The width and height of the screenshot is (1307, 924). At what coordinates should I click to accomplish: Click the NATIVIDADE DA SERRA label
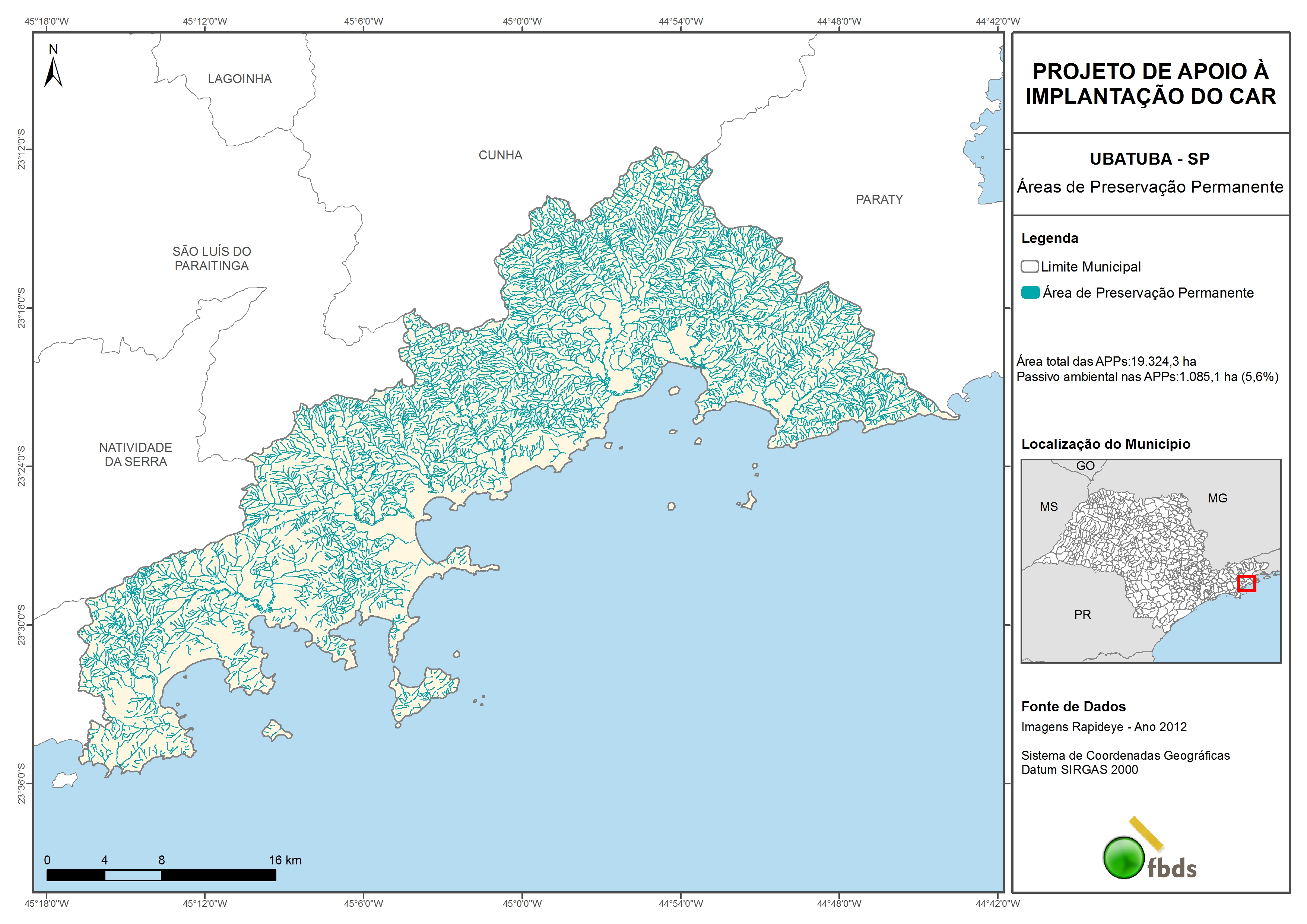(x=136, y=454)
